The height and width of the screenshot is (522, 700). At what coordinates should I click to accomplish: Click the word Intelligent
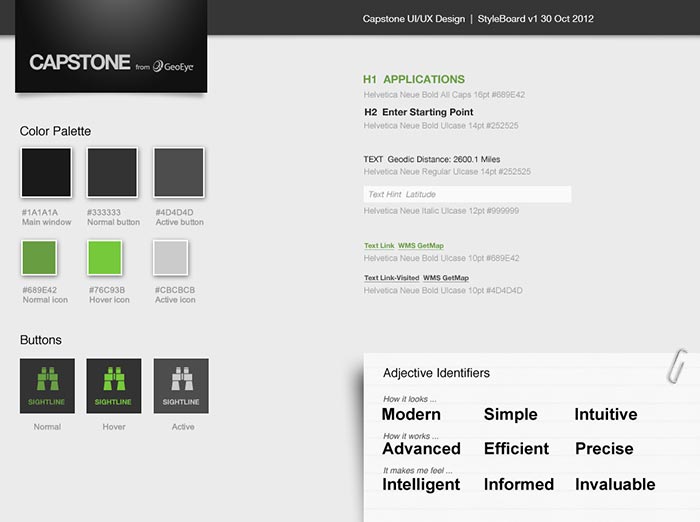click(x=421, y=484)
